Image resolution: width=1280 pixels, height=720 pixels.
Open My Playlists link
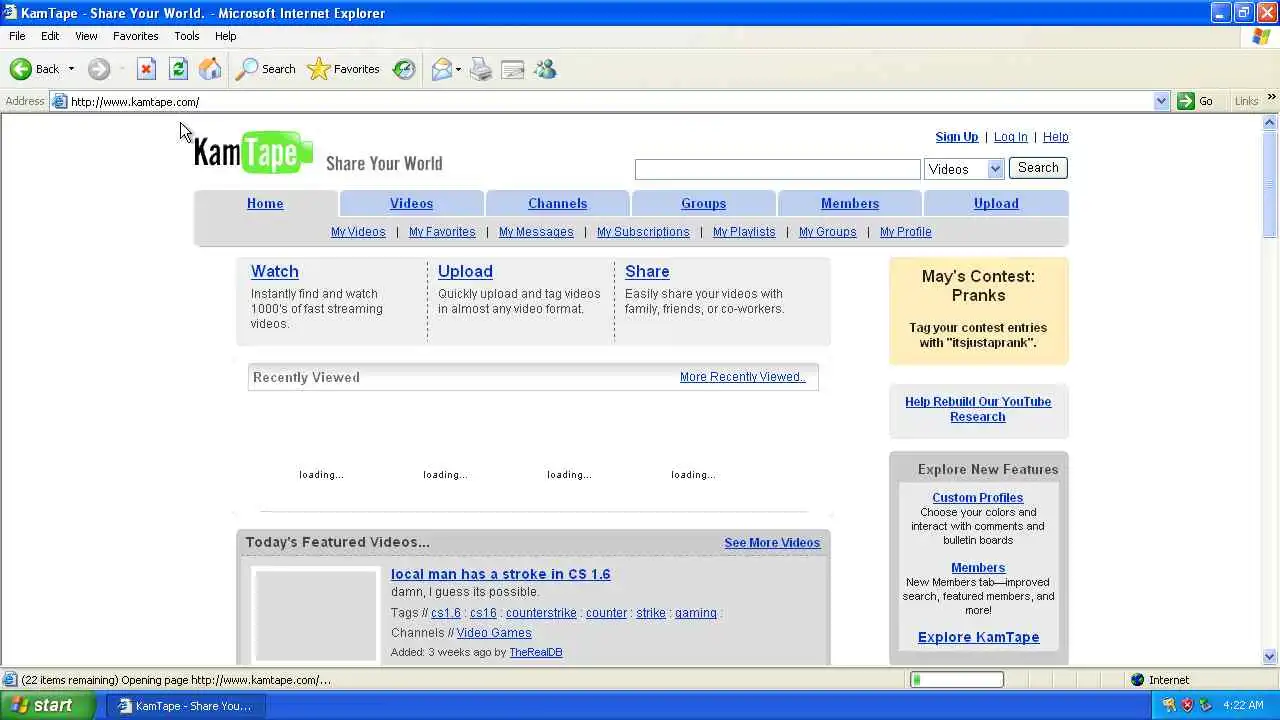click(x=744, y=232)
